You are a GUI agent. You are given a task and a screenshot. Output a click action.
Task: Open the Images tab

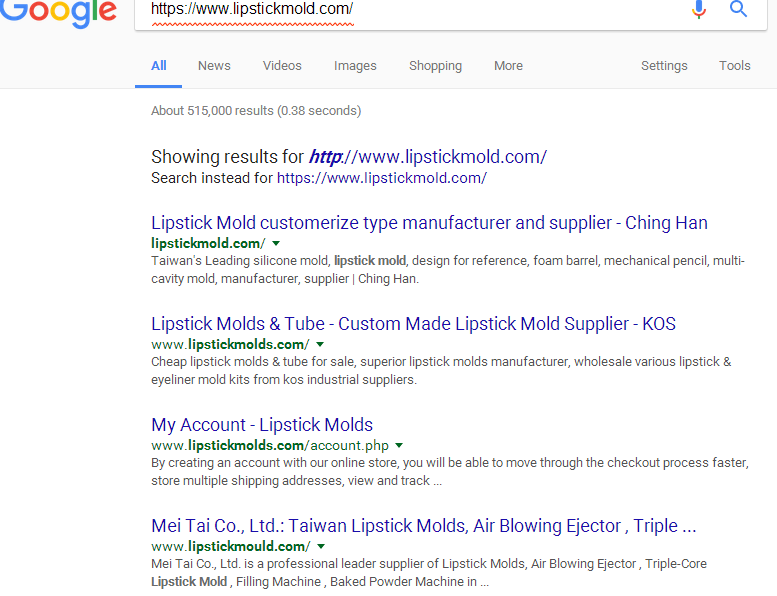tap(355, 66)
